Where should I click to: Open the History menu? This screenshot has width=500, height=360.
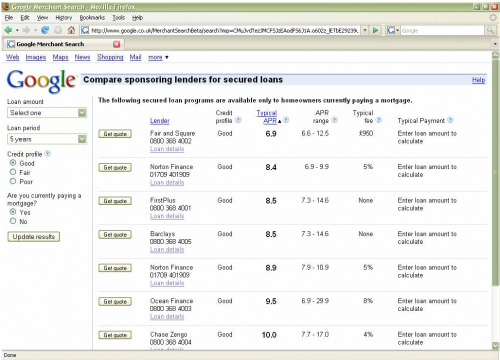coord(64,18)
